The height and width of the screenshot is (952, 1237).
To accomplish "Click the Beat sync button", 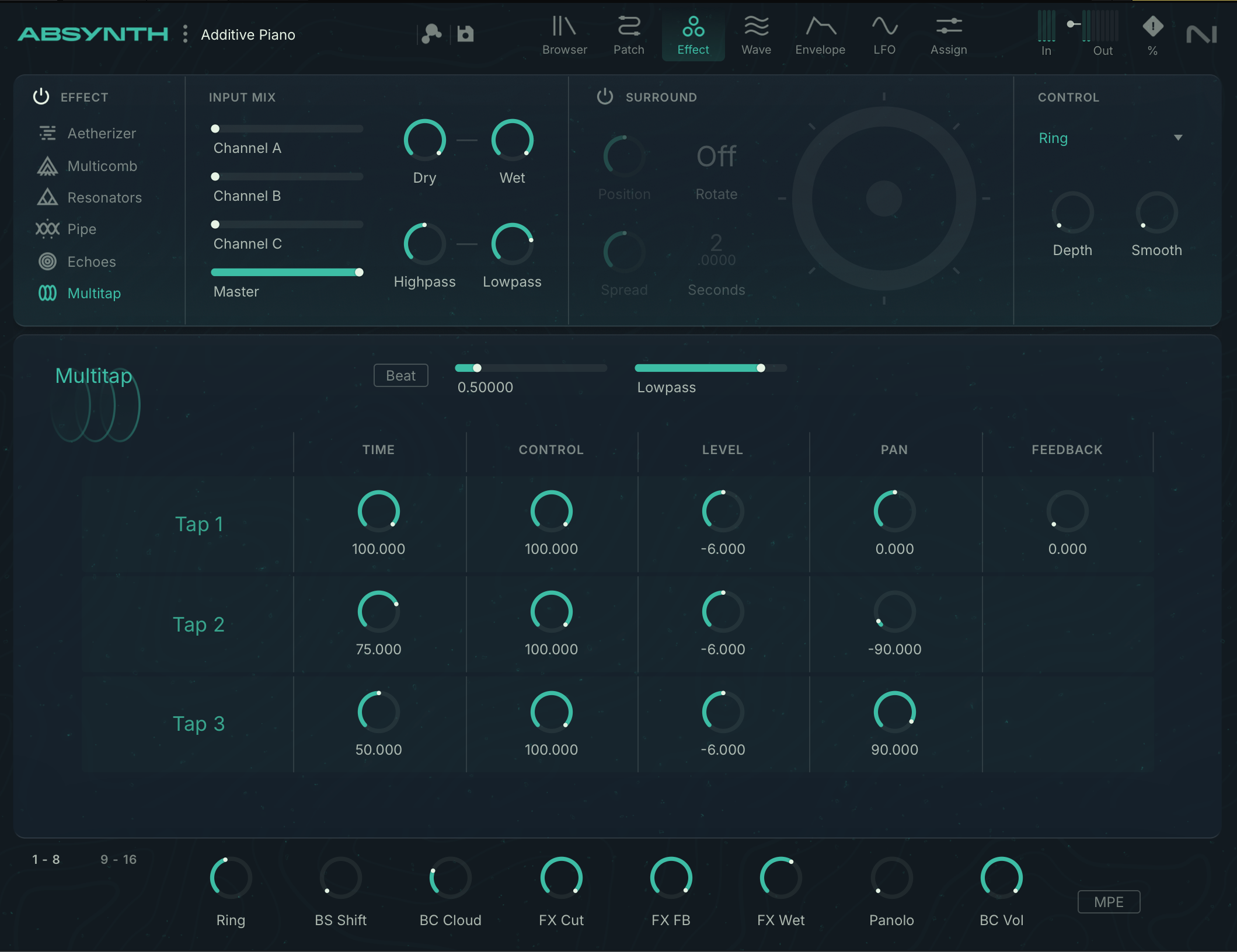I will (x=400, y=375).
